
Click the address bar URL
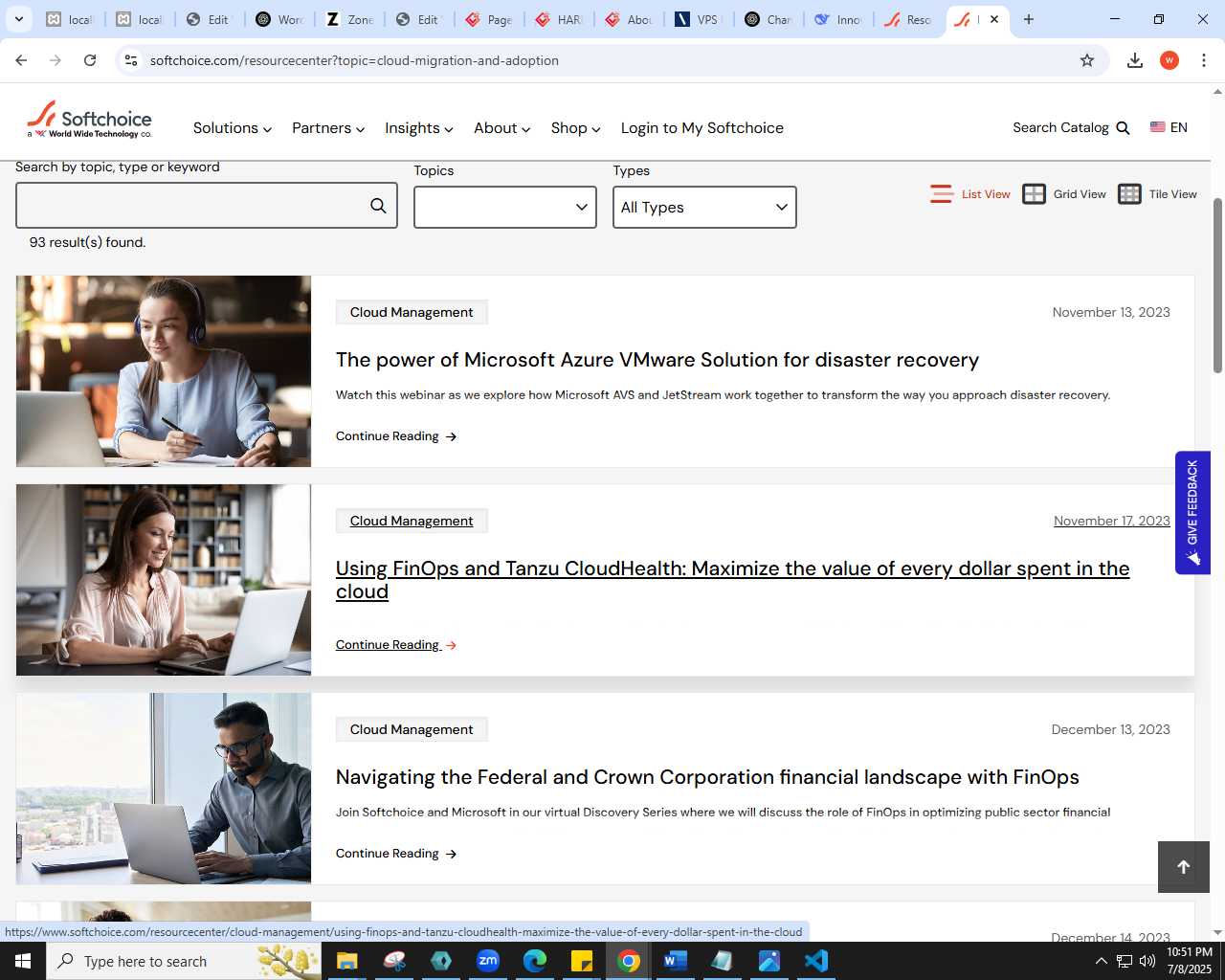click(x=354, y=60)
